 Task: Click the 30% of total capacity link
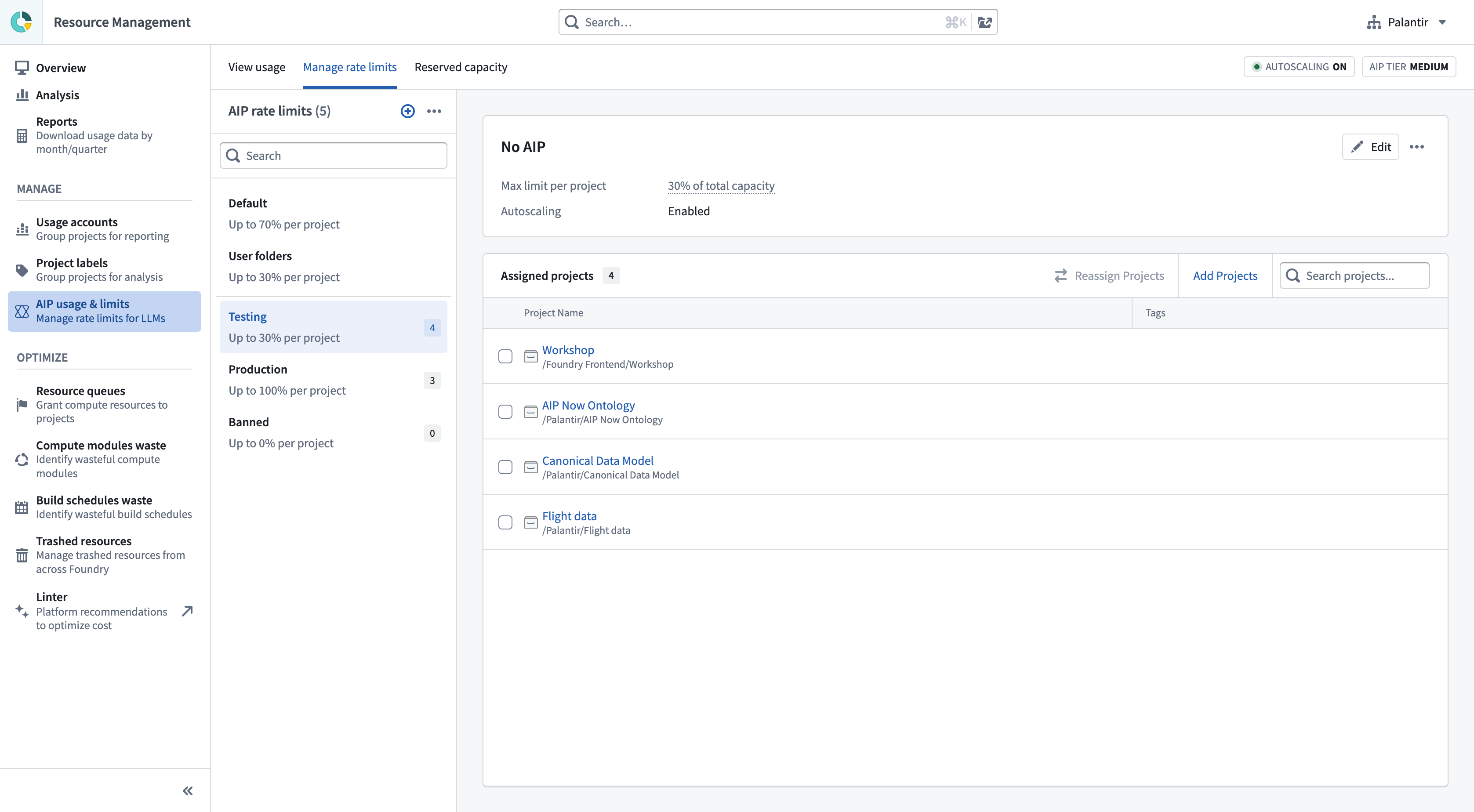(721, 186)
